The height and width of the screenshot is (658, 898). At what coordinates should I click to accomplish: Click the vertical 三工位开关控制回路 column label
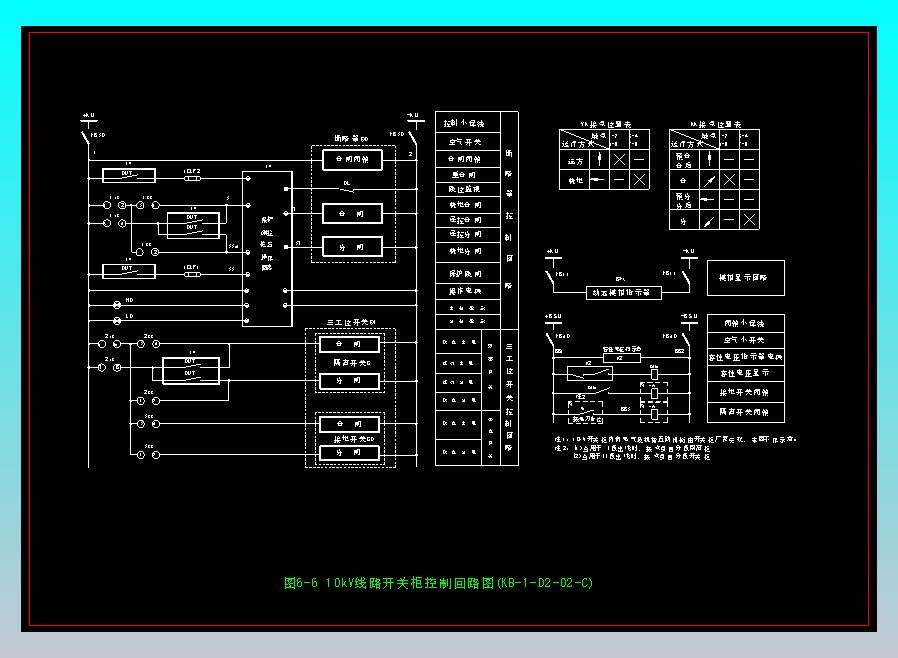(x=509, y=397)
